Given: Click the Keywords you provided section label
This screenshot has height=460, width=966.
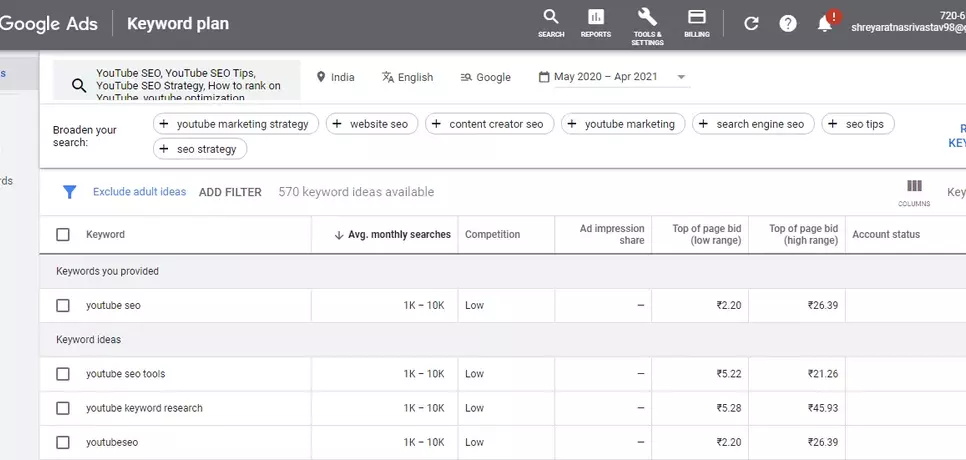Looking at the screenshot, I should point(107,272).
